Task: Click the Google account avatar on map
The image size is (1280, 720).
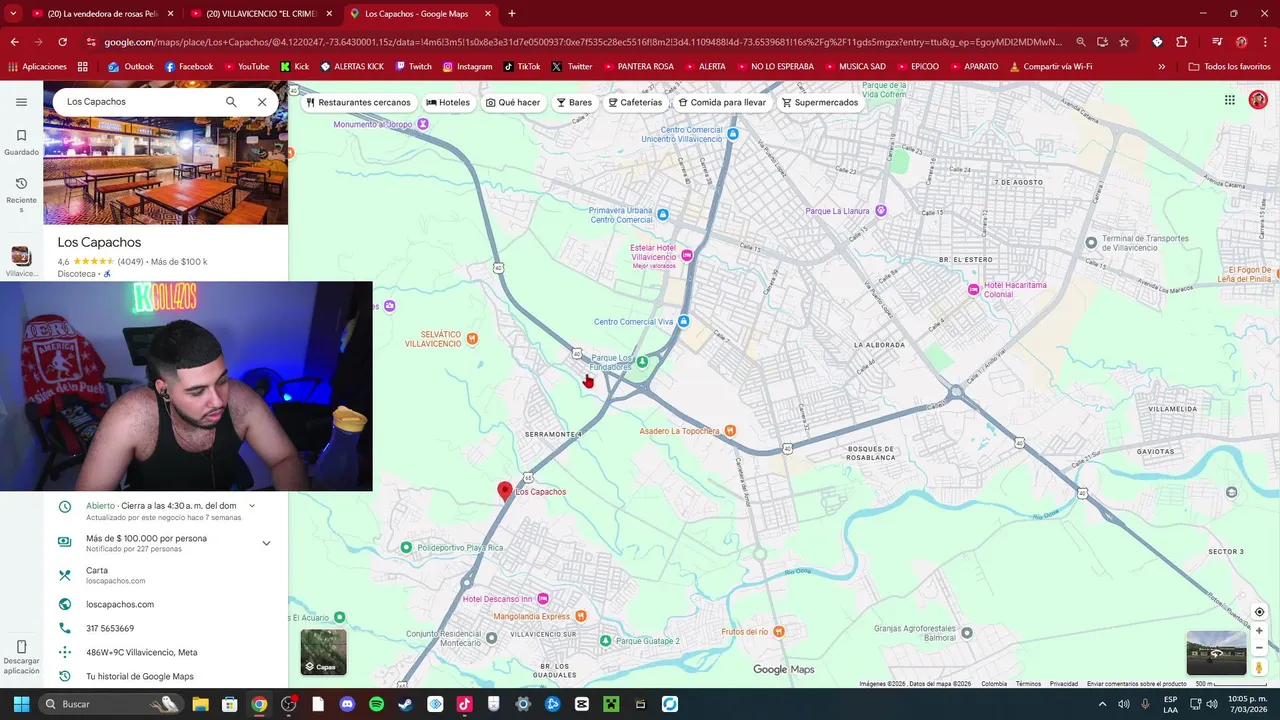Action: 1258,100
